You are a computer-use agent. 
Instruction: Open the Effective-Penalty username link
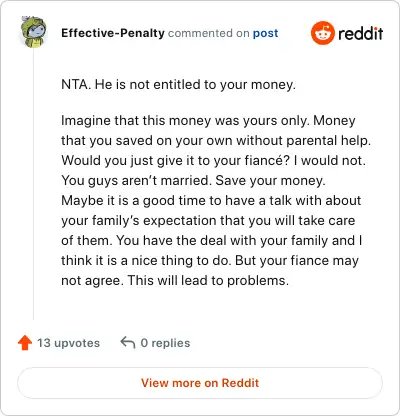click(x=113, y=33)
